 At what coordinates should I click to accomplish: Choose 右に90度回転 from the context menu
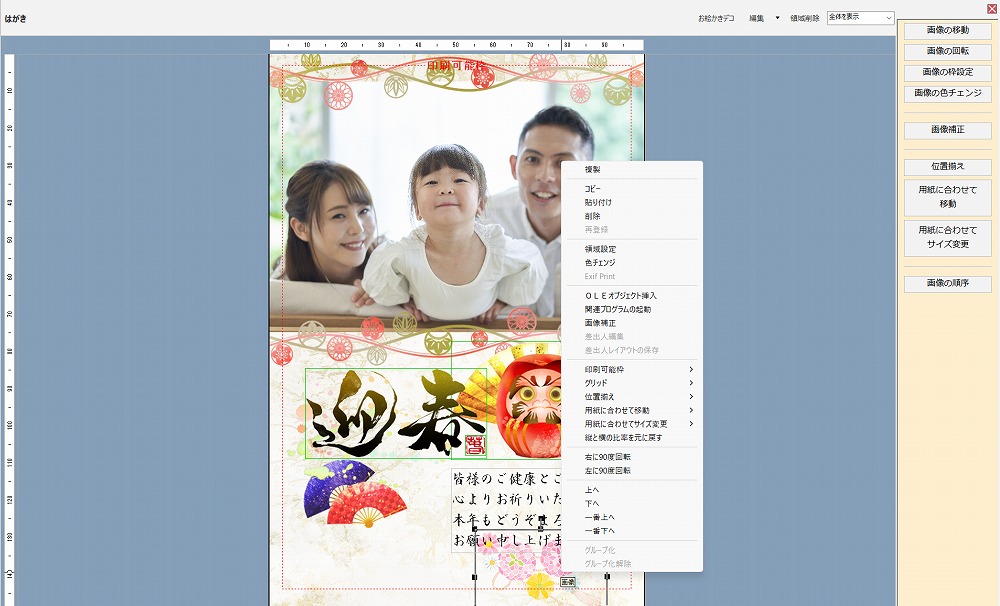[x=608, y=457]
